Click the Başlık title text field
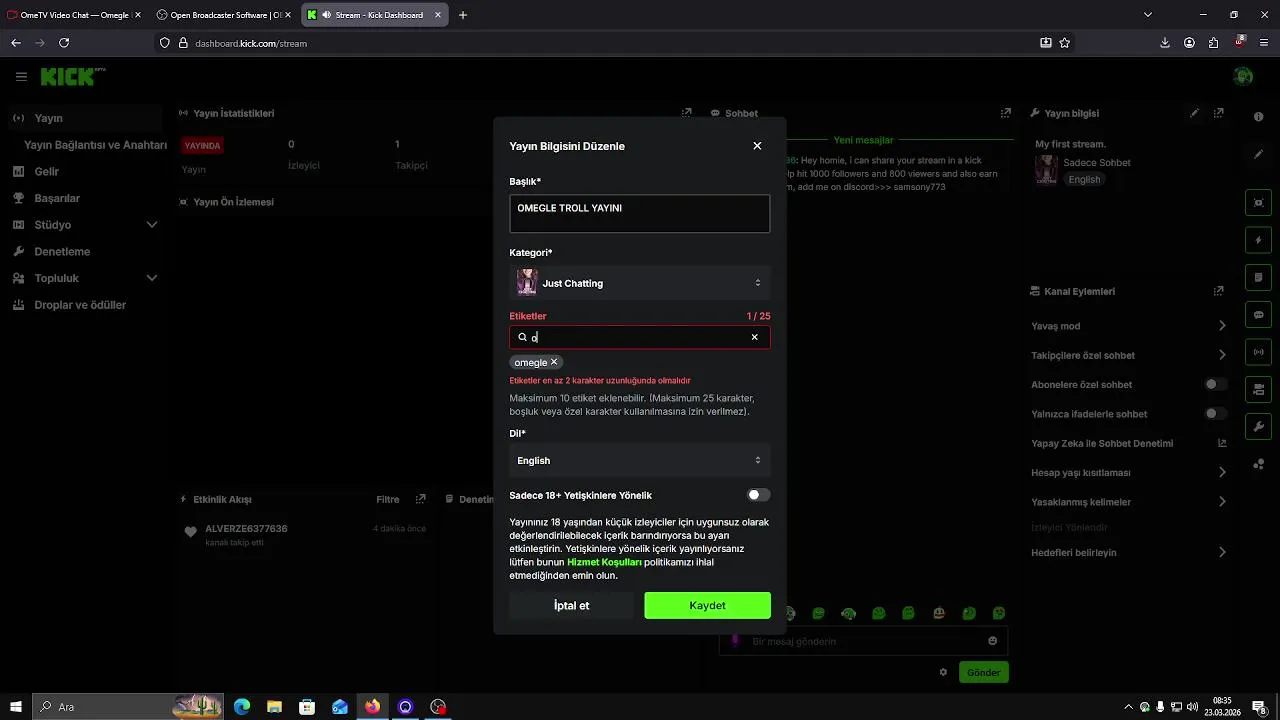1280x720 pixels. click(x=640, y=214)
